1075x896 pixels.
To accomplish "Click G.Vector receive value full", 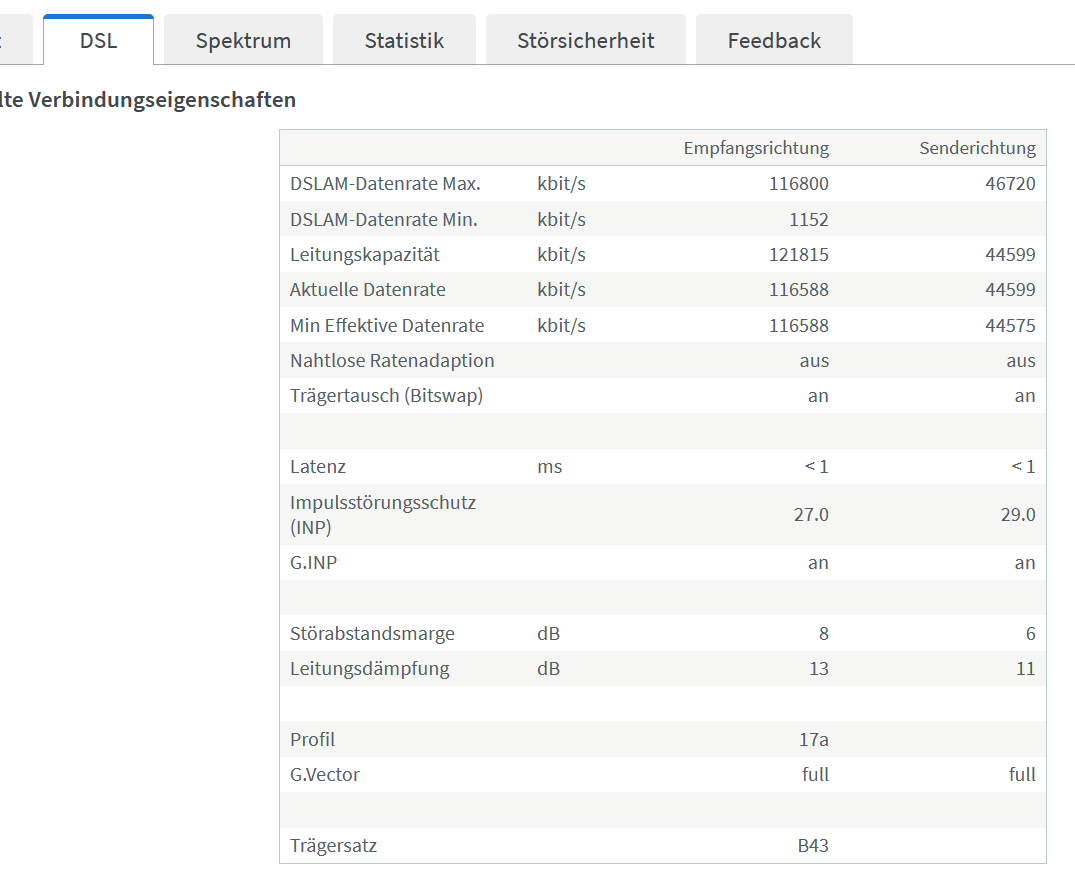I will [x=815, y=775].
